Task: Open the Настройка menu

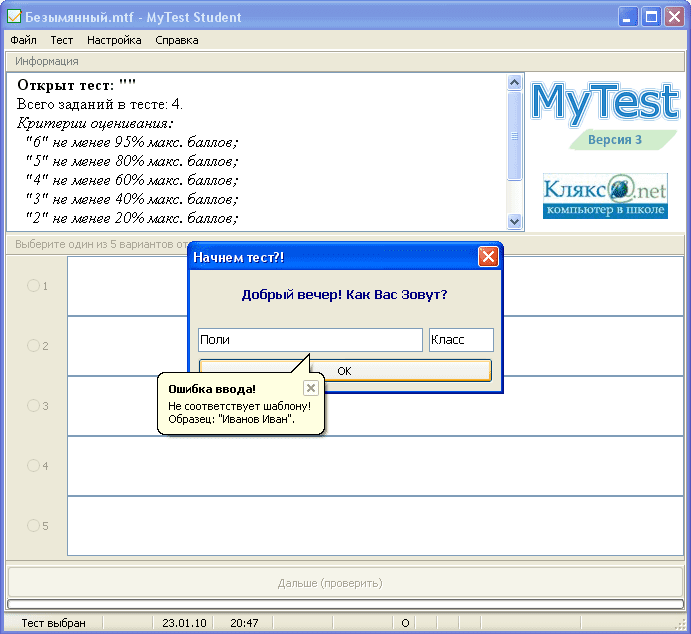Action: tap(114, 40)
